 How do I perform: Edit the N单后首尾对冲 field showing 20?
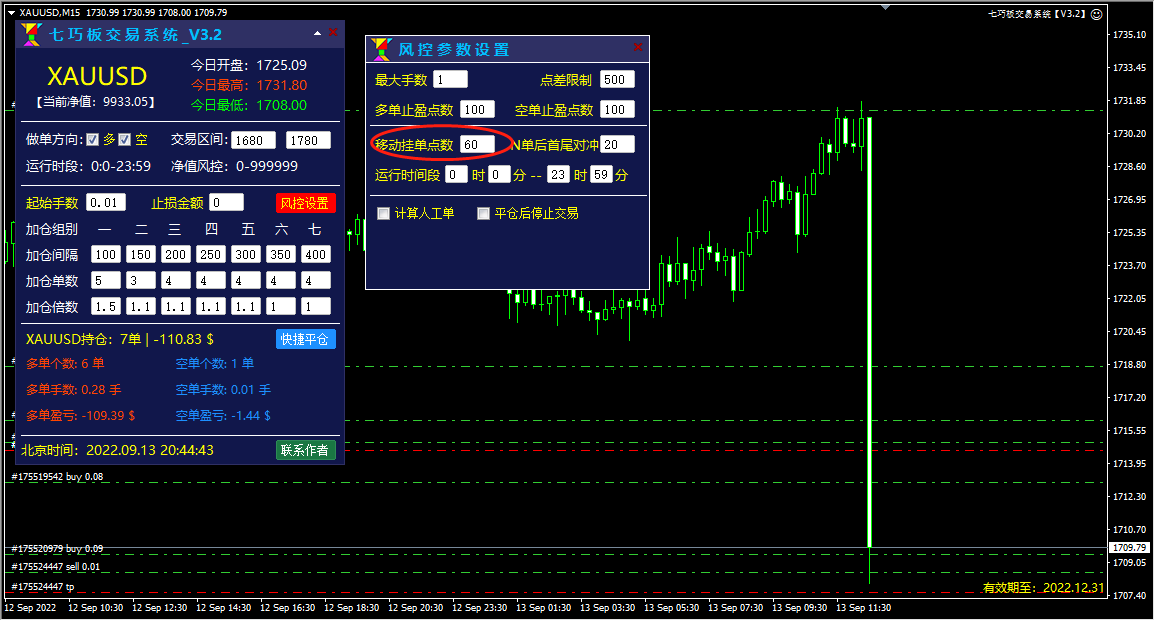[x=617, y=145]
